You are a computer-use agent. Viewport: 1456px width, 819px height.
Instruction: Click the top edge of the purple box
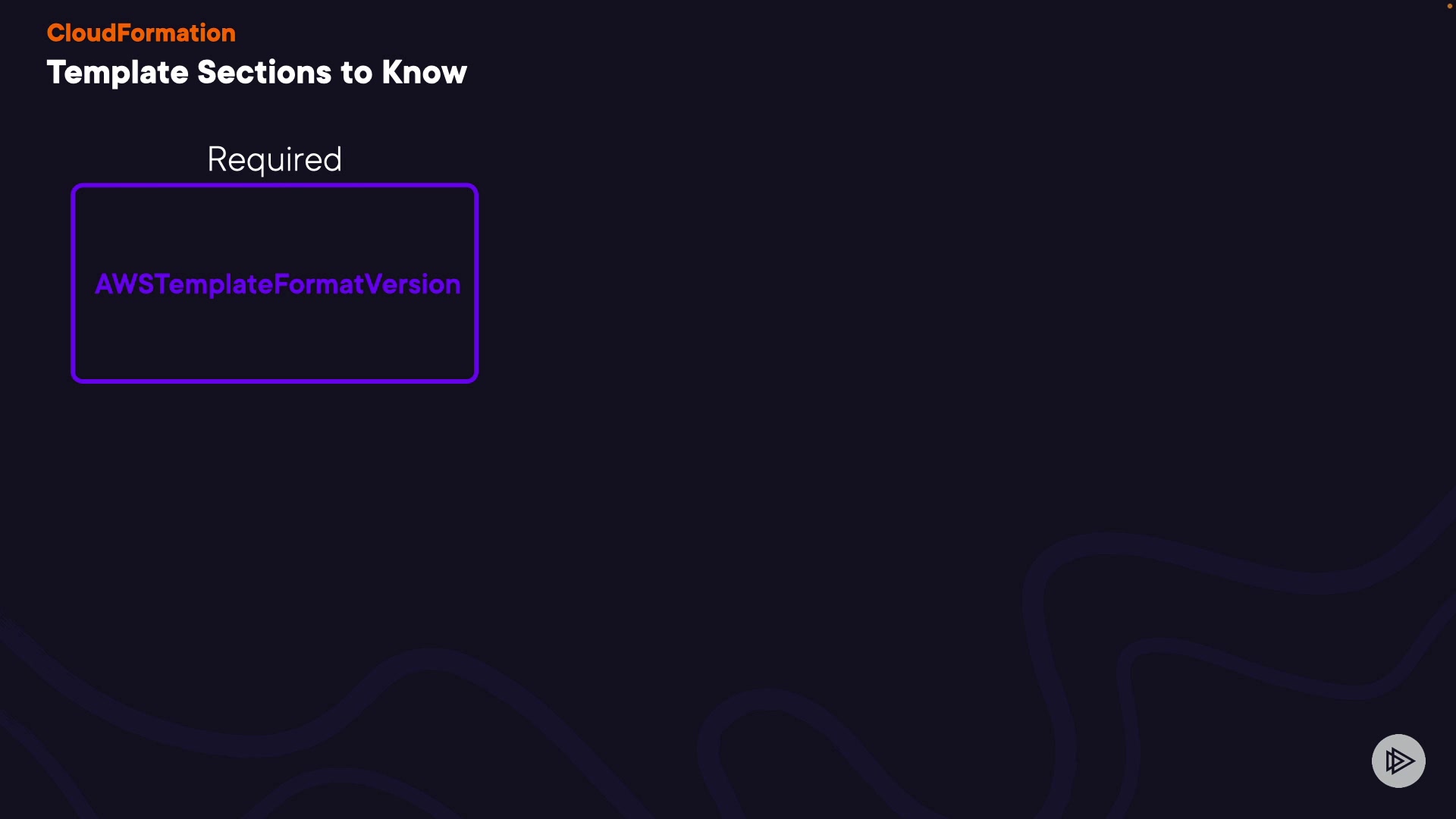(x=275, y=187)
